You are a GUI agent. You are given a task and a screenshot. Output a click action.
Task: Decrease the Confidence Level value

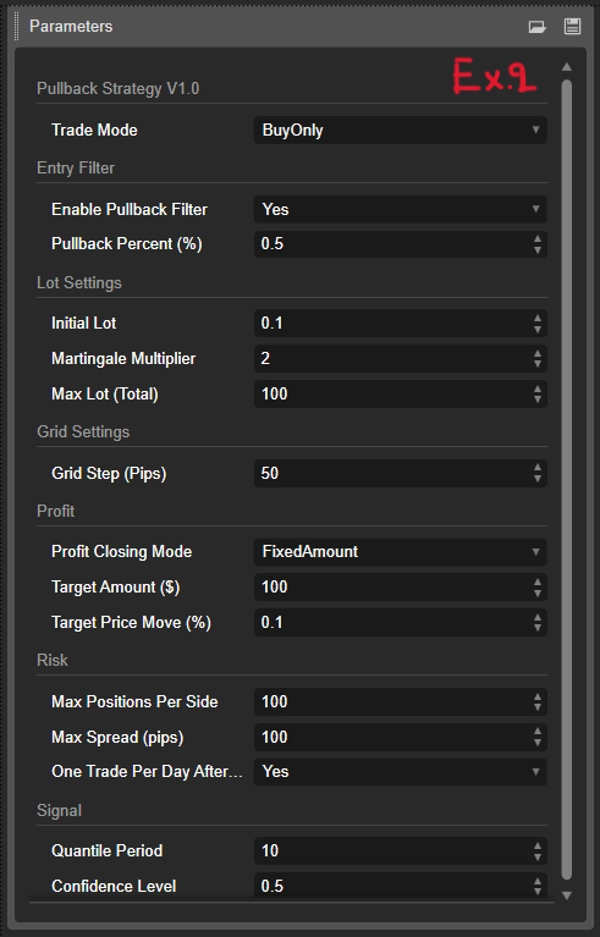pyautogui.click(x=539, y=890)
